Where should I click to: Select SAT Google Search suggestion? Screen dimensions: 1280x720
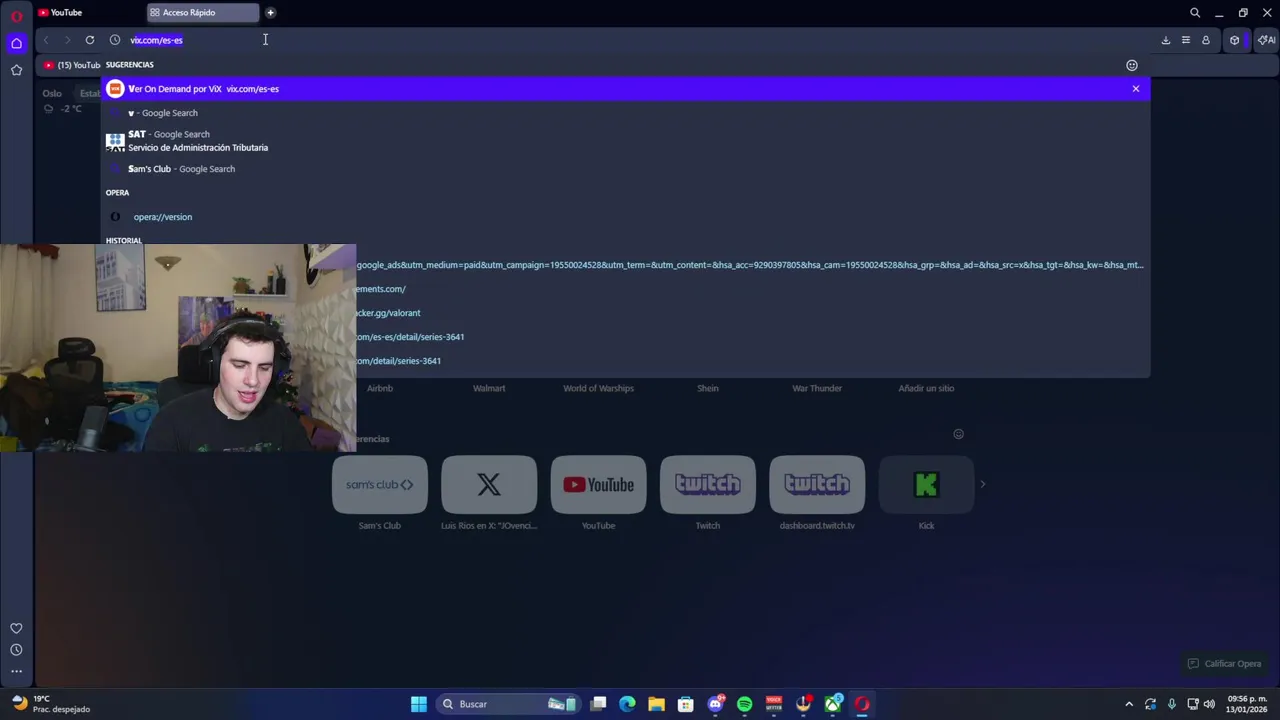pyautogui.click(x=626, y=141)
